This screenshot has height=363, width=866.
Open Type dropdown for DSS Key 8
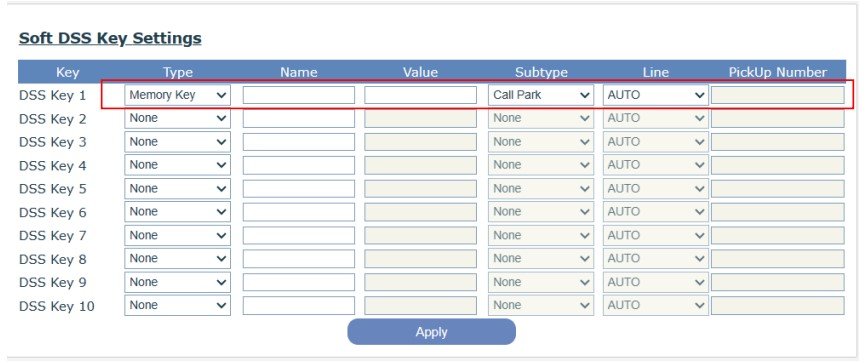click(x=177, y=259)
